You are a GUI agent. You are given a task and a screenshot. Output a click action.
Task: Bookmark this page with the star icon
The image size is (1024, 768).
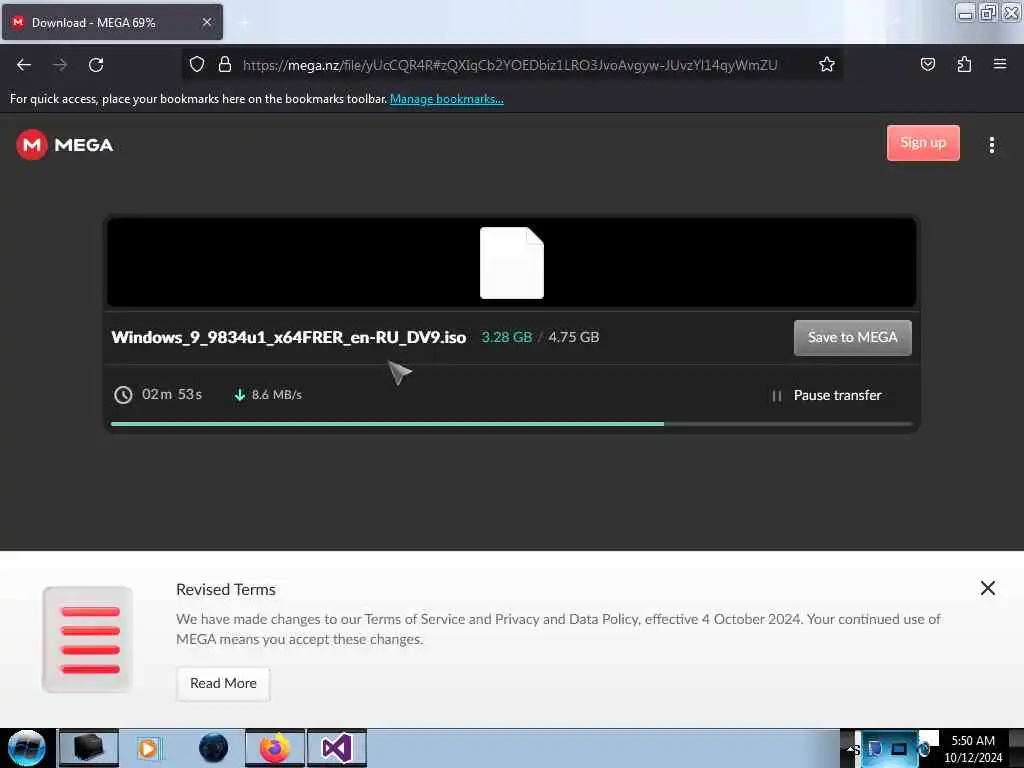pyautogui.click(x=827, y=64)
